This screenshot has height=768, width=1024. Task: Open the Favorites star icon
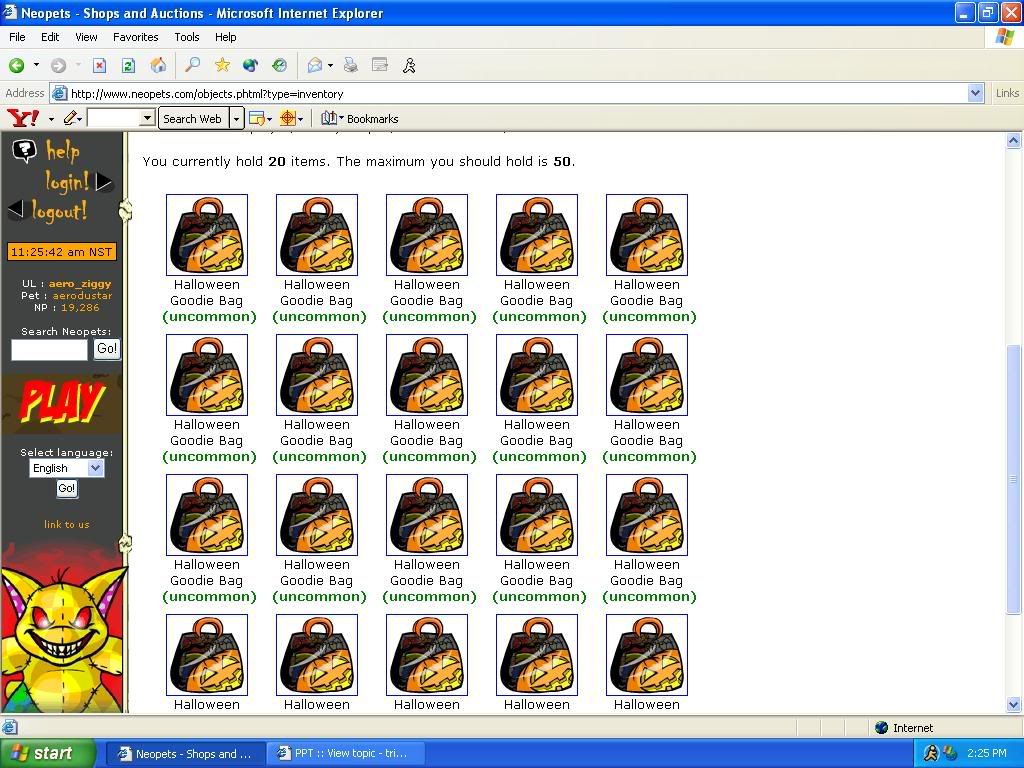(x=222, y=65)
